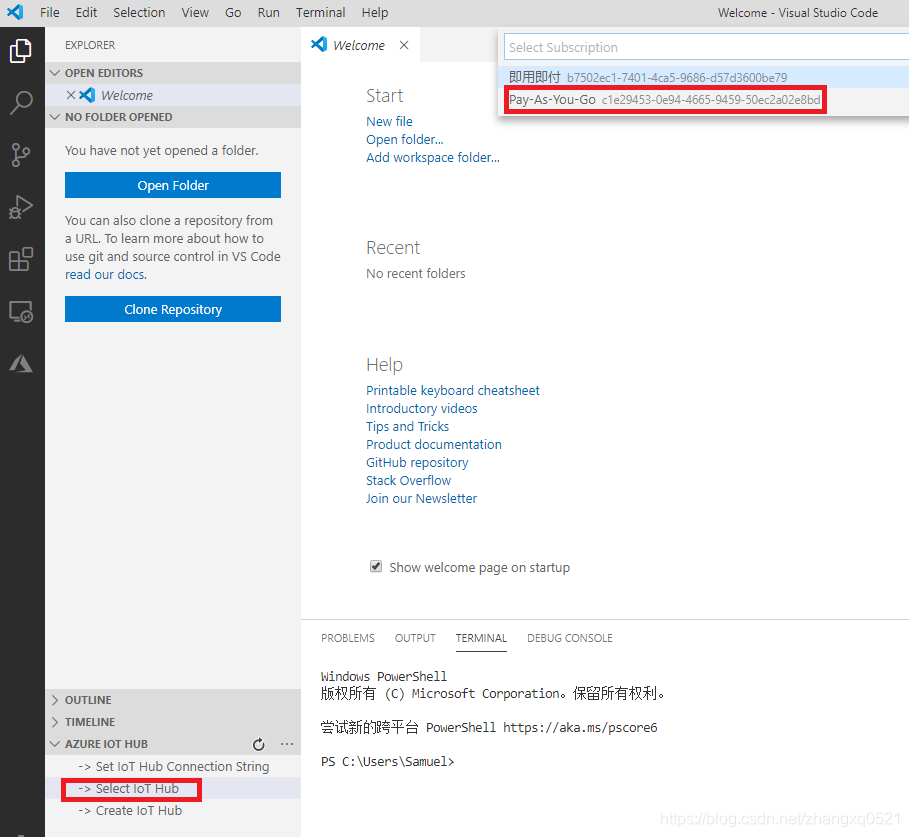The width and height of the screenshot is (909, 837).
Task: Switch to the Terminal panel tab
Action: (x=481, y=638)
